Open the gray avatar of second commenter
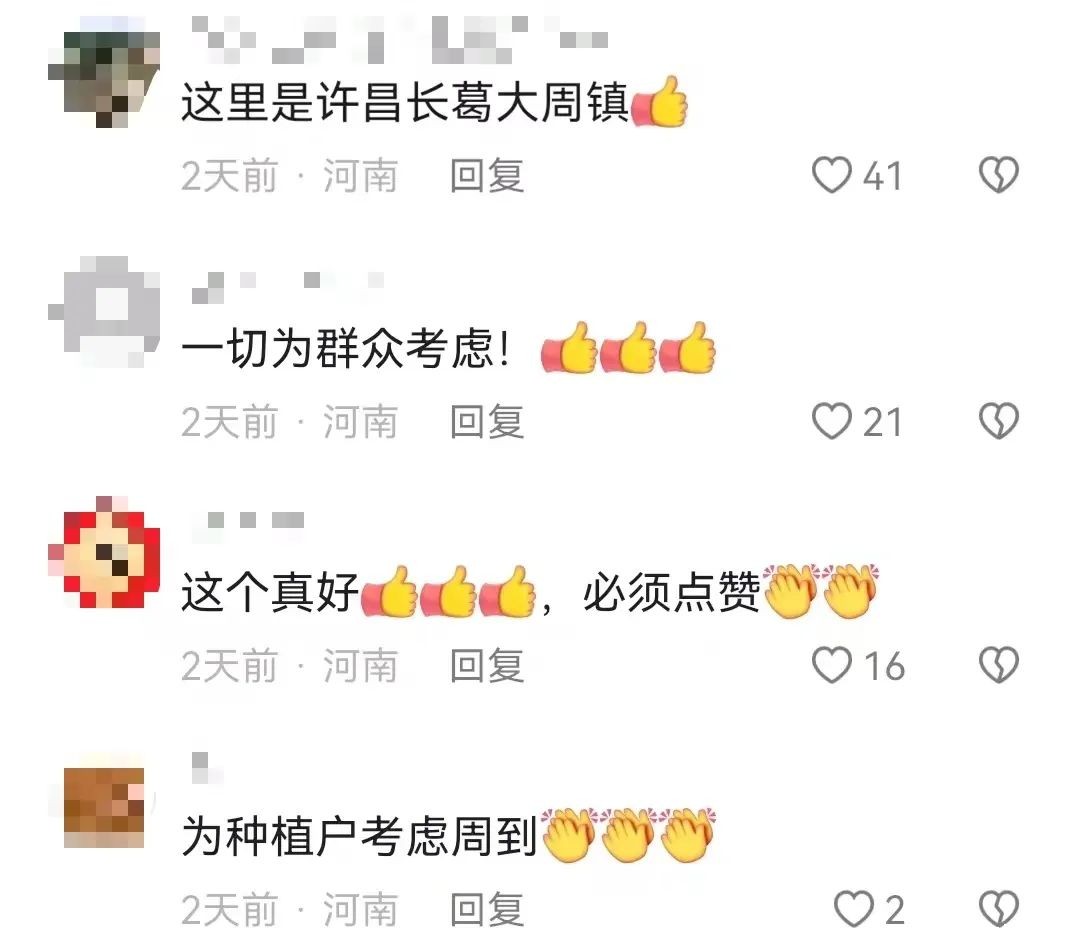This screenshot has height=946, width=1080. tap(104, 311)
